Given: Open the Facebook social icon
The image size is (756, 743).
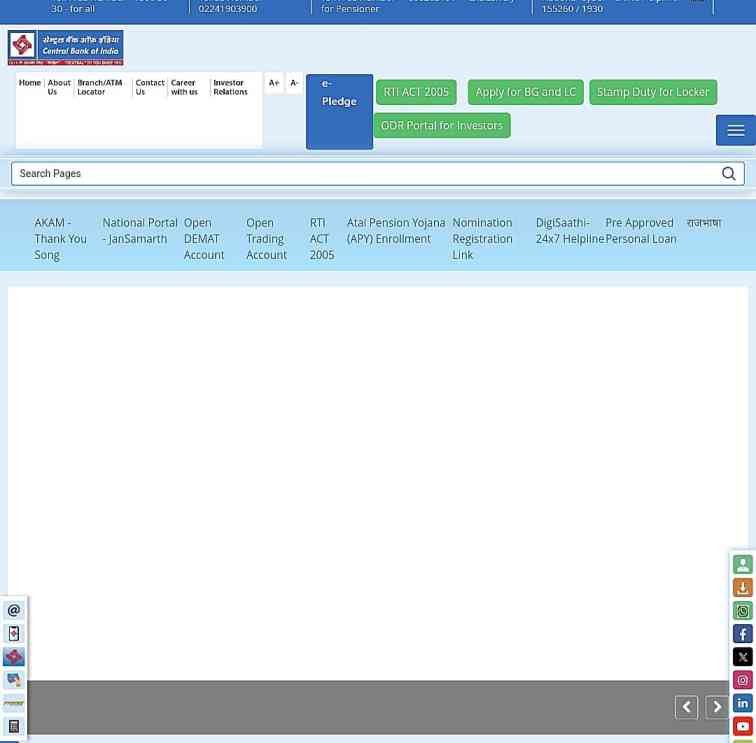Looking at the screenshot, I should [742, 634].
